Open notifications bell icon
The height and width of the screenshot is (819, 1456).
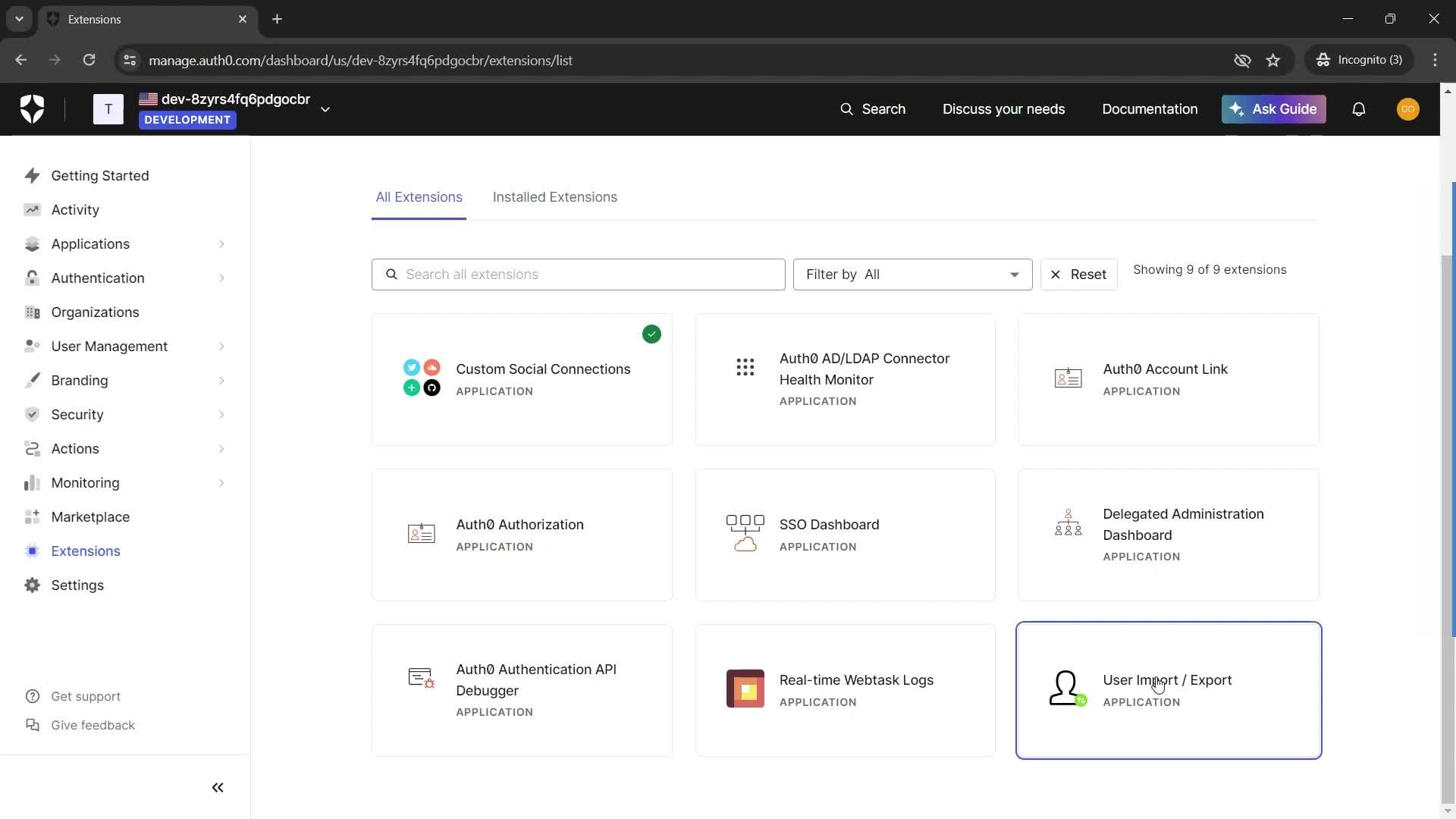[1358, 109]
